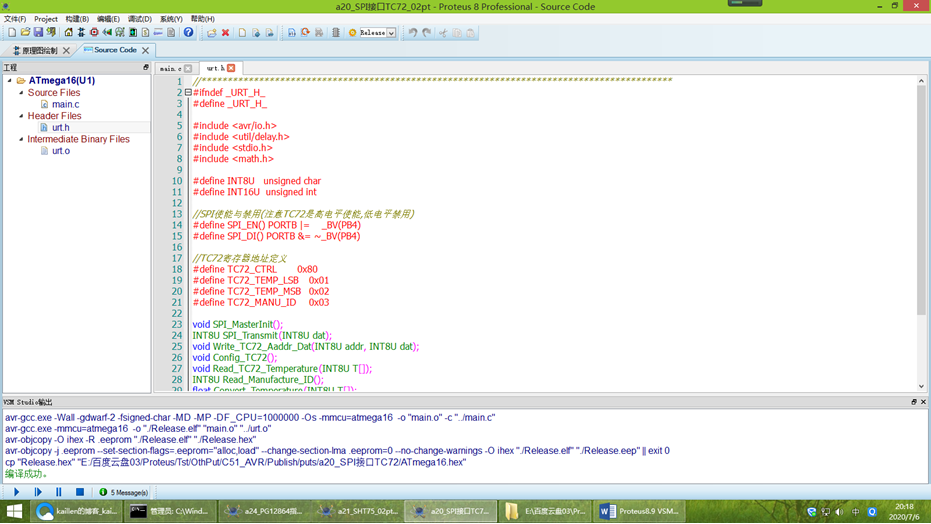Add new file with blank page icon
Screen dimensions: 931x524
242,33
